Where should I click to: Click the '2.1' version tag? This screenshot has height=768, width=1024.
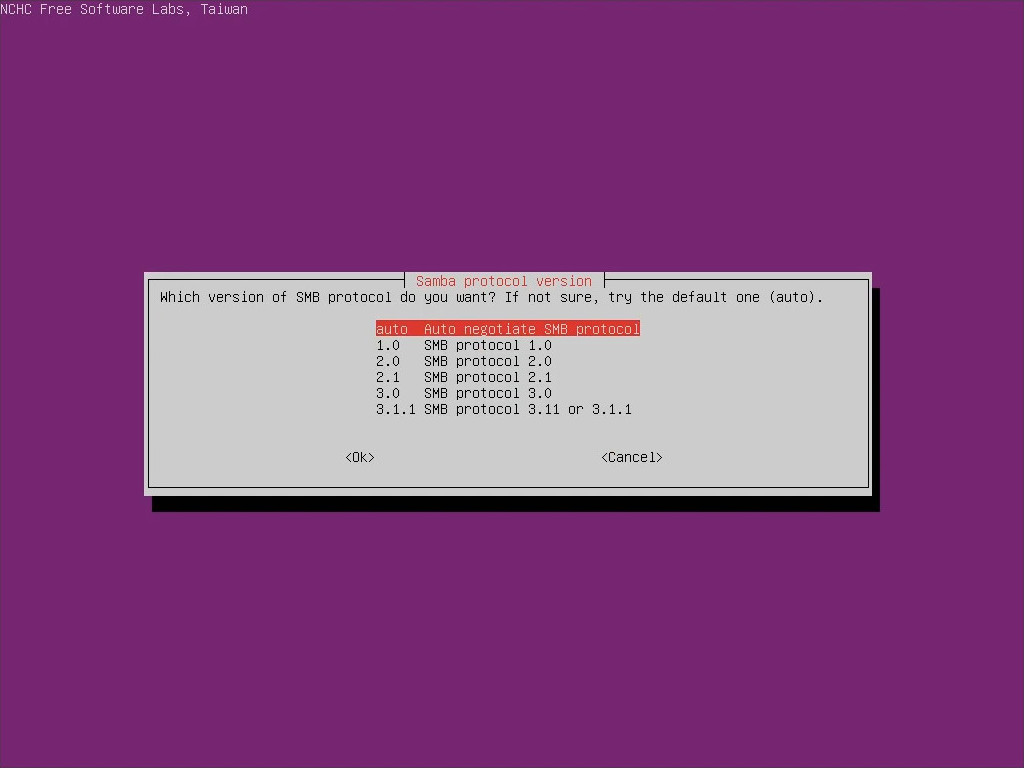(x=387, y=377)
